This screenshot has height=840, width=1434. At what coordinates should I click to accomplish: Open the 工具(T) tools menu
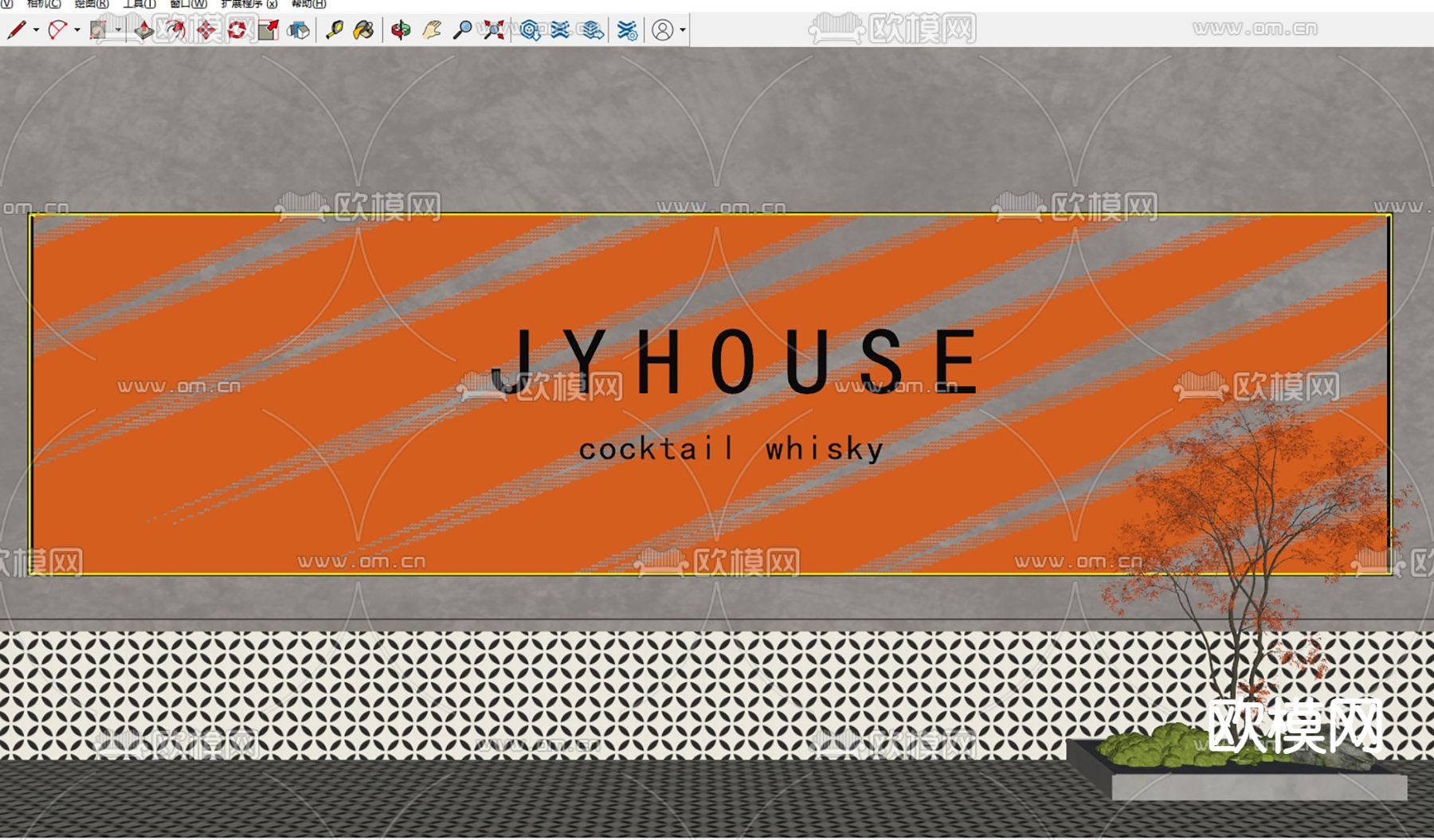coord(139,4)
